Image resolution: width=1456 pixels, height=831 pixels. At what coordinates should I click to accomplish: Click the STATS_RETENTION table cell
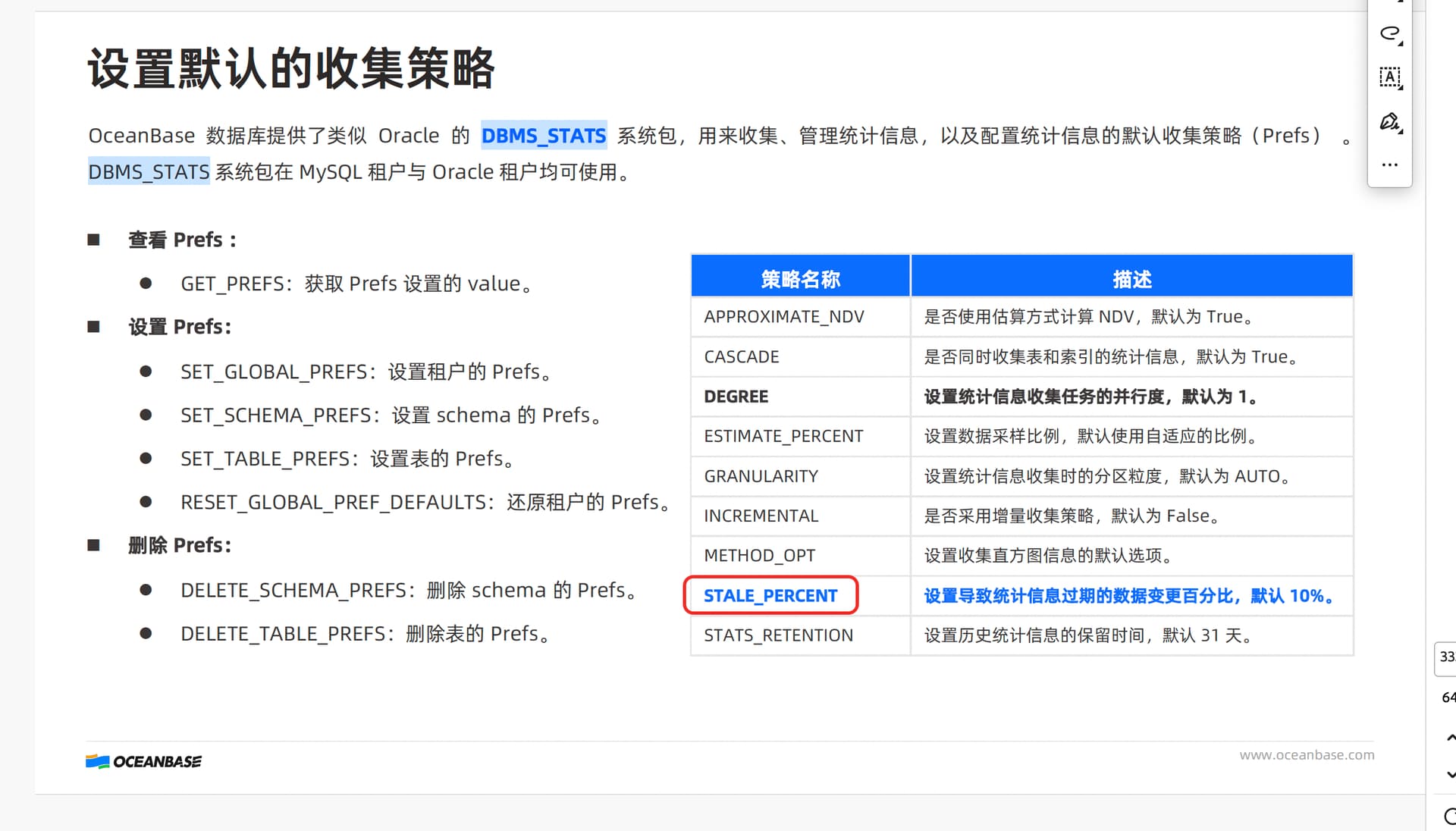pos(778,635)
